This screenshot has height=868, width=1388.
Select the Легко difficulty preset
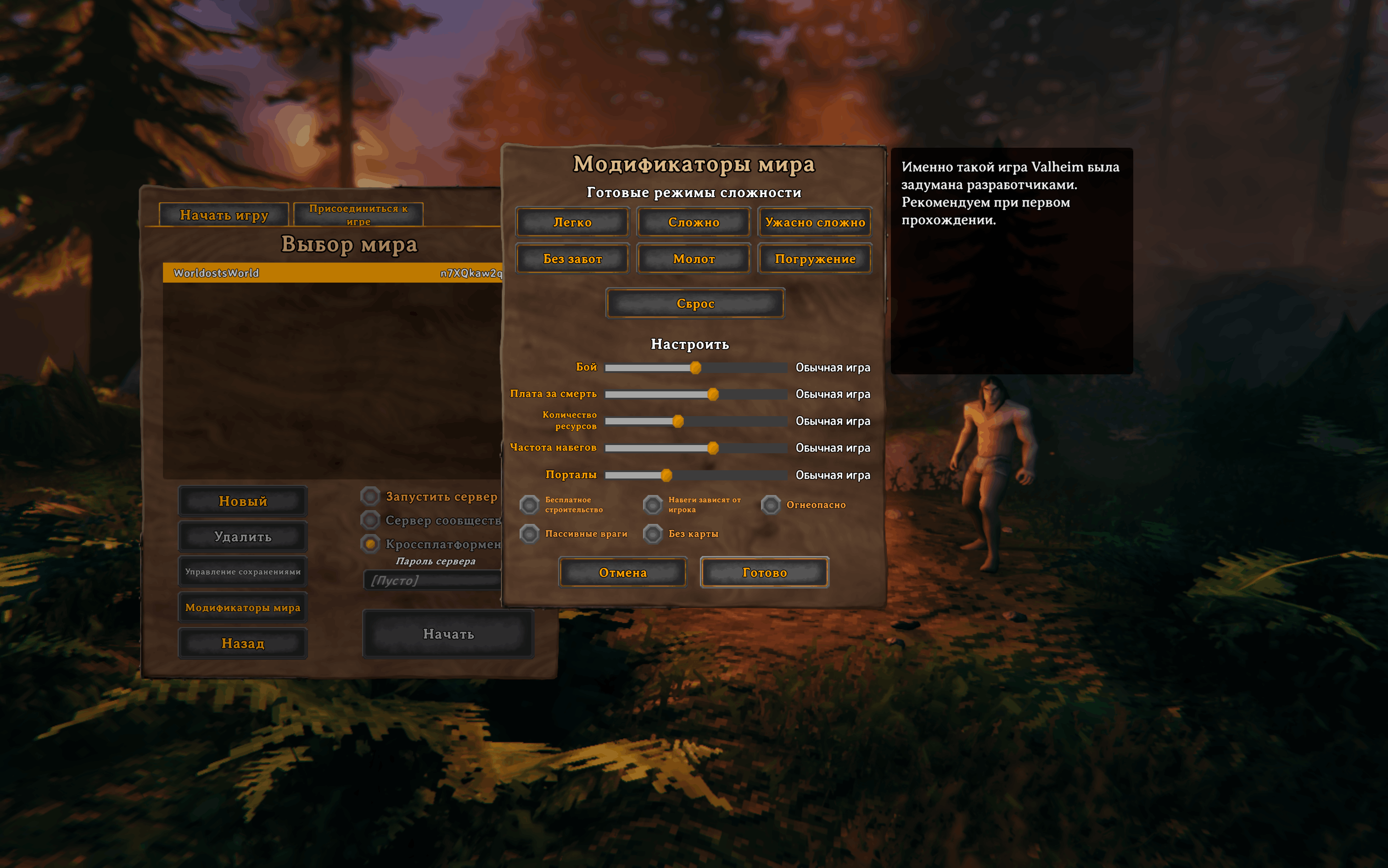point(572,222)
